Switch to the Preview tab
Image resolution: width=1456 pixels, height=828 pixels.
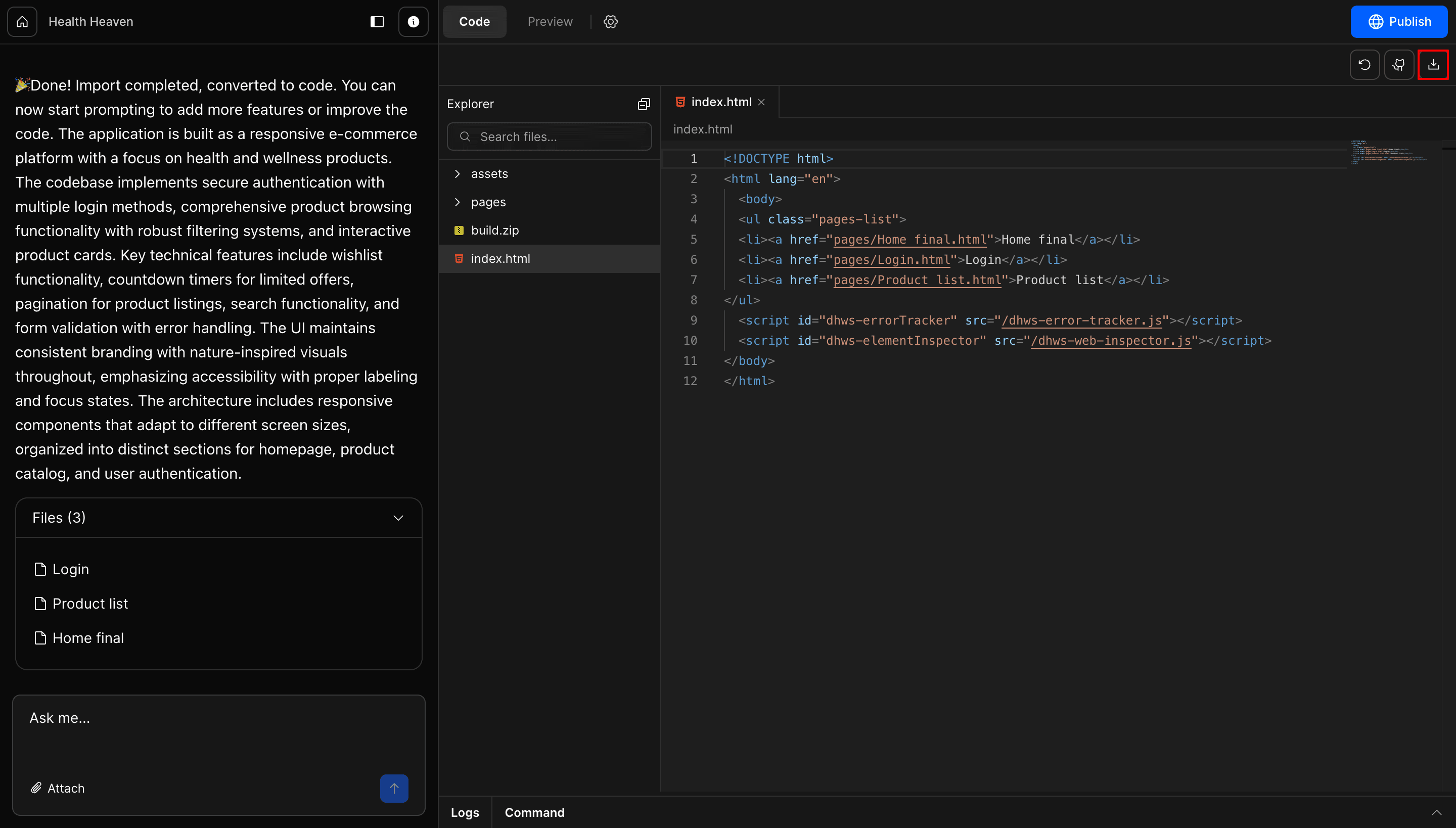550,22
